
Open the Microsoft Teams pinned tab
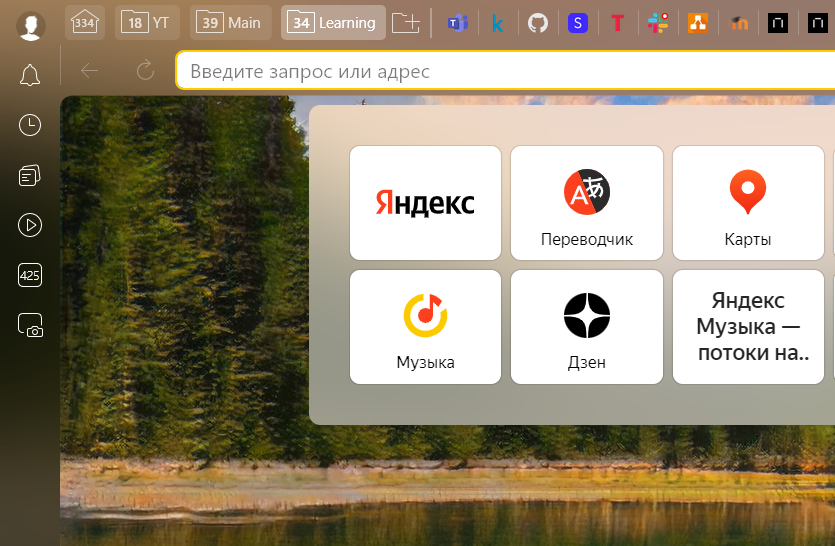pos(457,23)
